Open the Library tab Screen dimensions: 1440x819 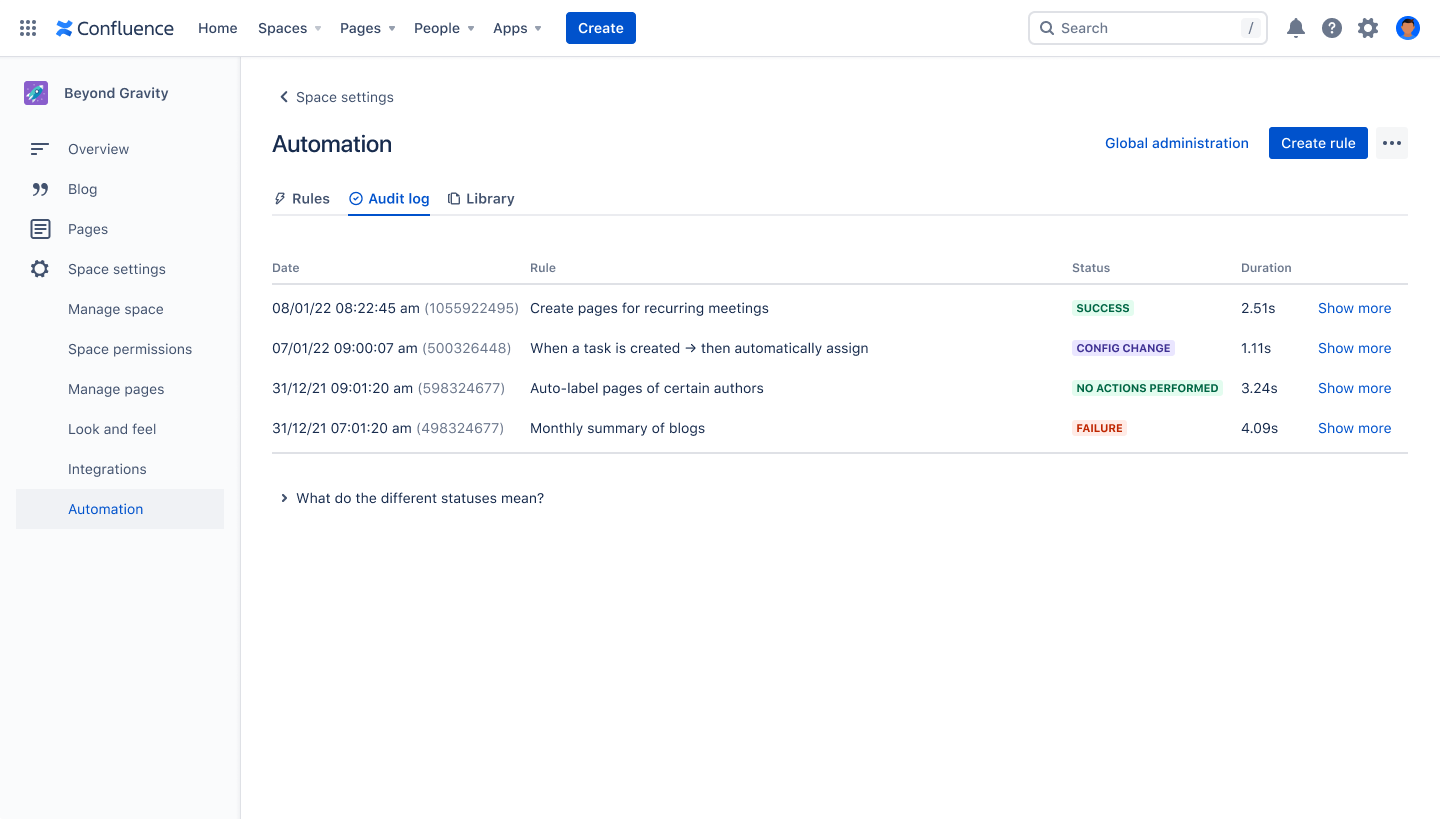(481, 198)
